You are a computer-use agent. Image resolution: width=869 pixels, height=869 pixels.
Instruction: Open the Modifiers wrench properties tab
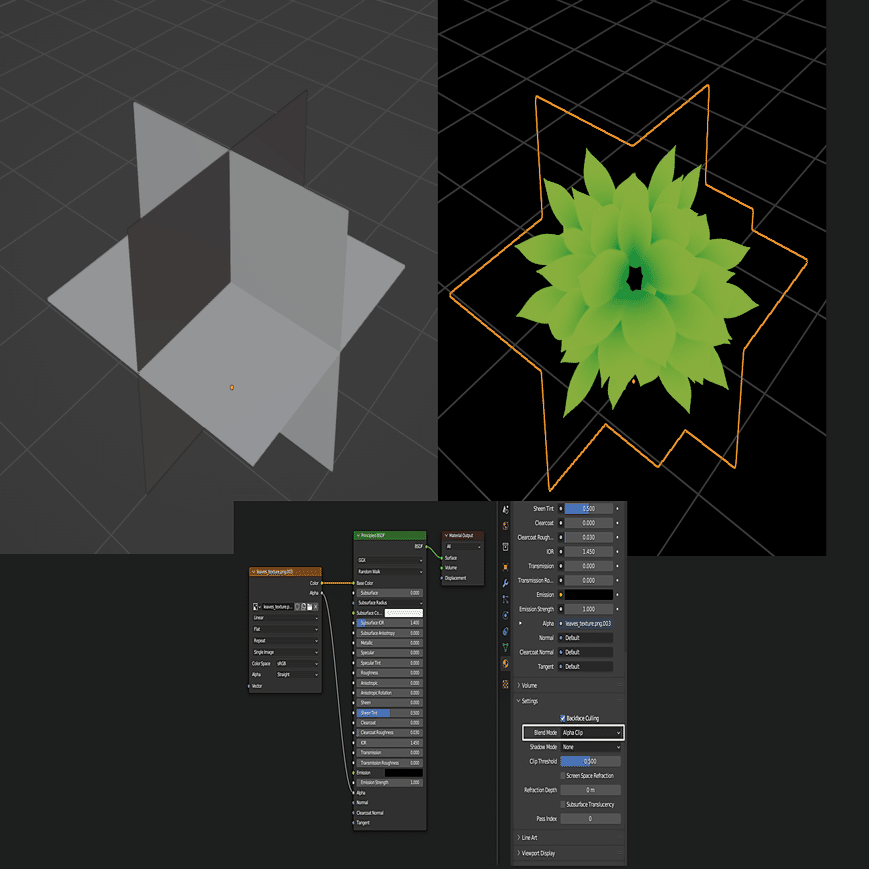tap(505, 583)
